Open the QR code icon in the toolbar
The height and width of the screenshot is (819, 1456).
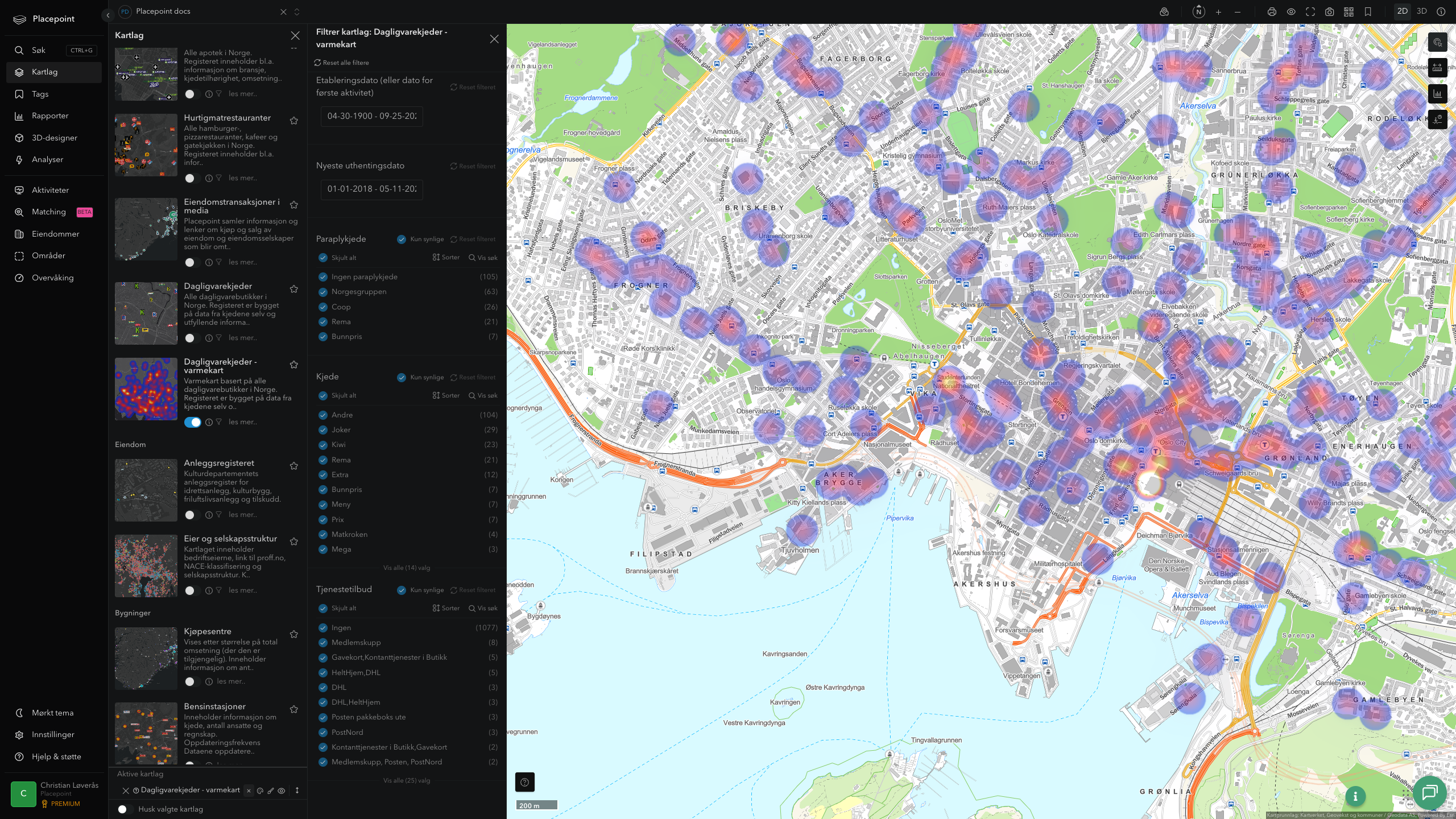point(1349,12)
